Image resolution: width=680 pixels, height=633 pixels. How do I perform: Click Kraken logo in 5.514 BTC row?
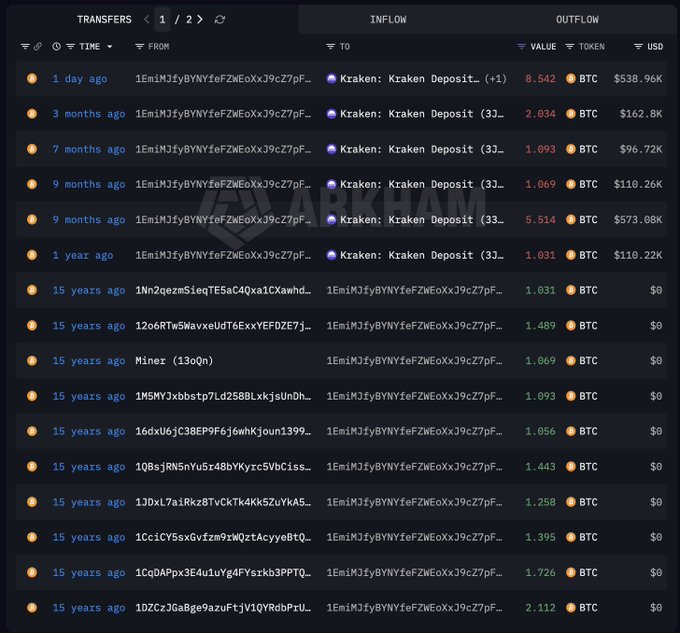click(x=331, y=219)
